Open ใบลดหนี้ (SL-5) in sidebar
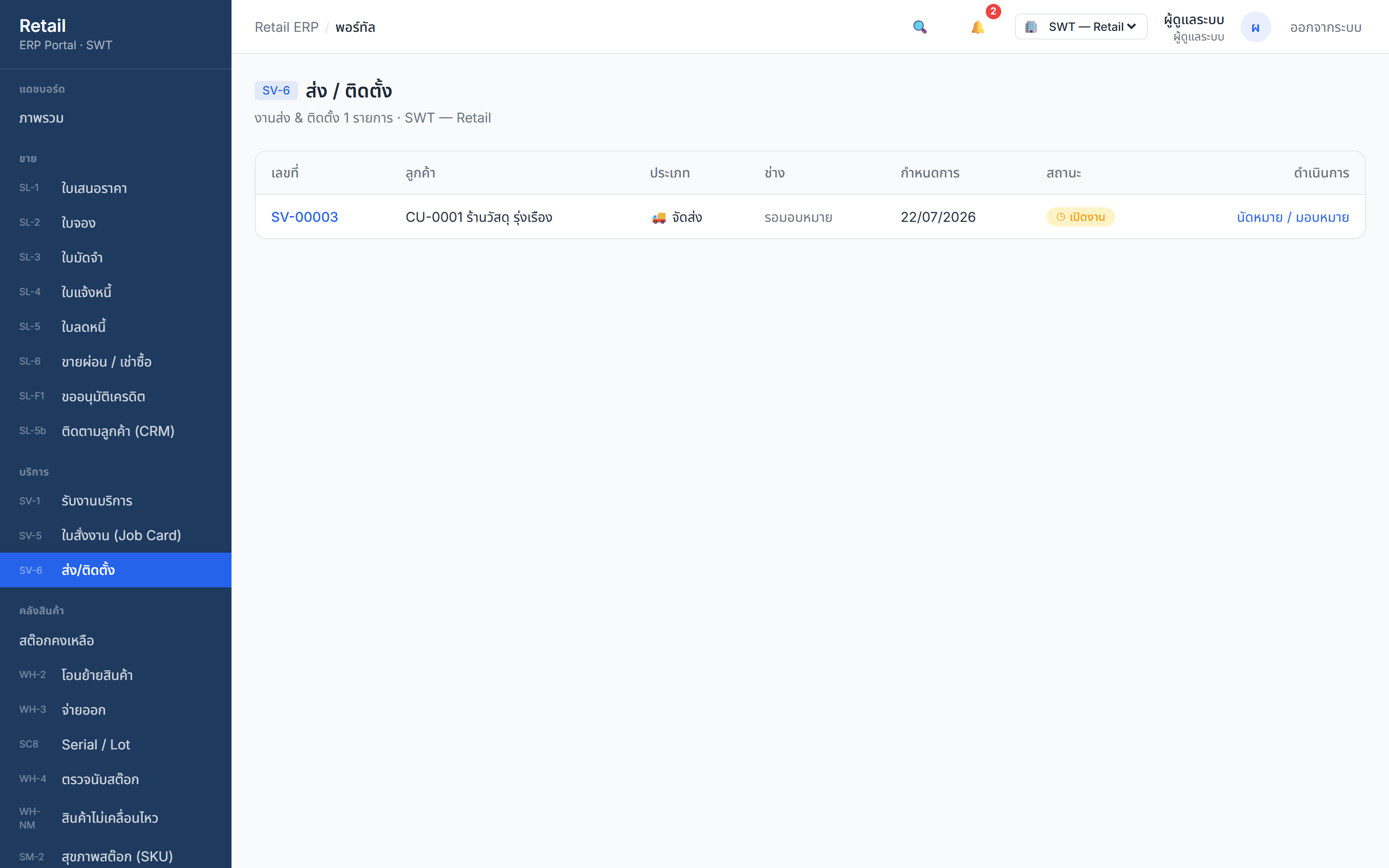The width and height of the screenshot is (1389, 868). (115, 326)
